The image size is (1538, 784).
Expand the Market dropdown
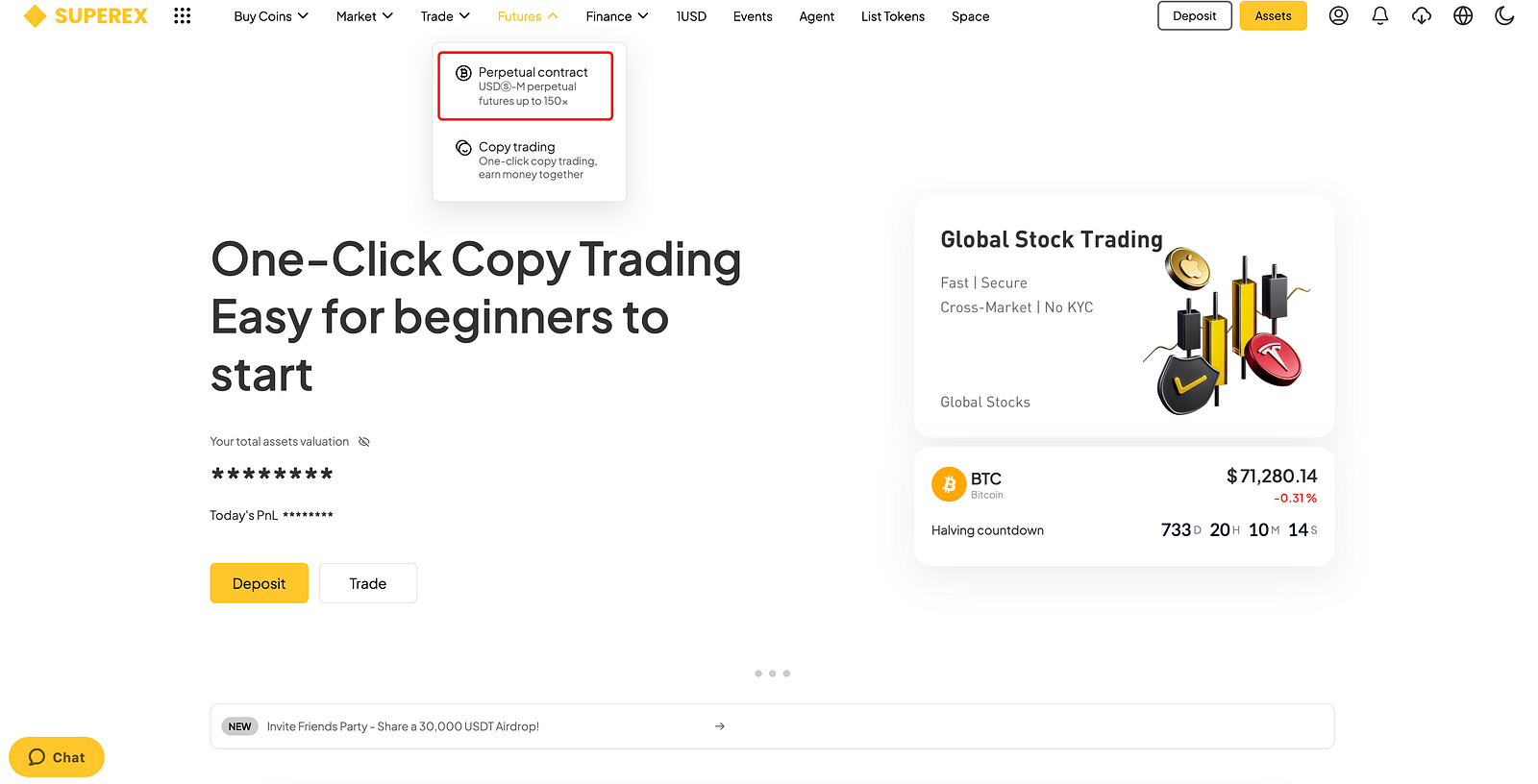pyautogui.click(x=364, y=16)
